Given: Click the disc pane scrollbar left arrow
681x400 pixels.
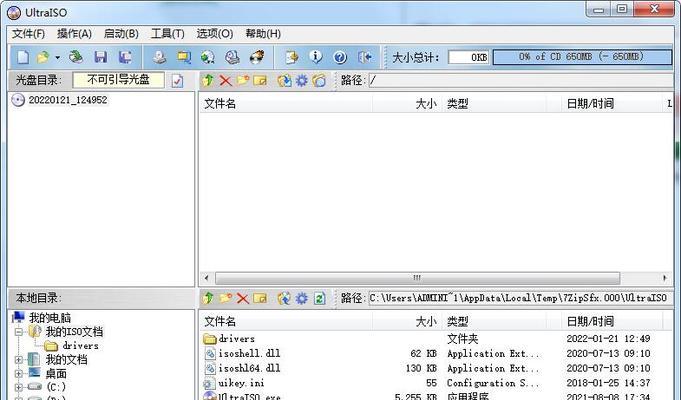Looking at the screenshot, I should [206, 278].
